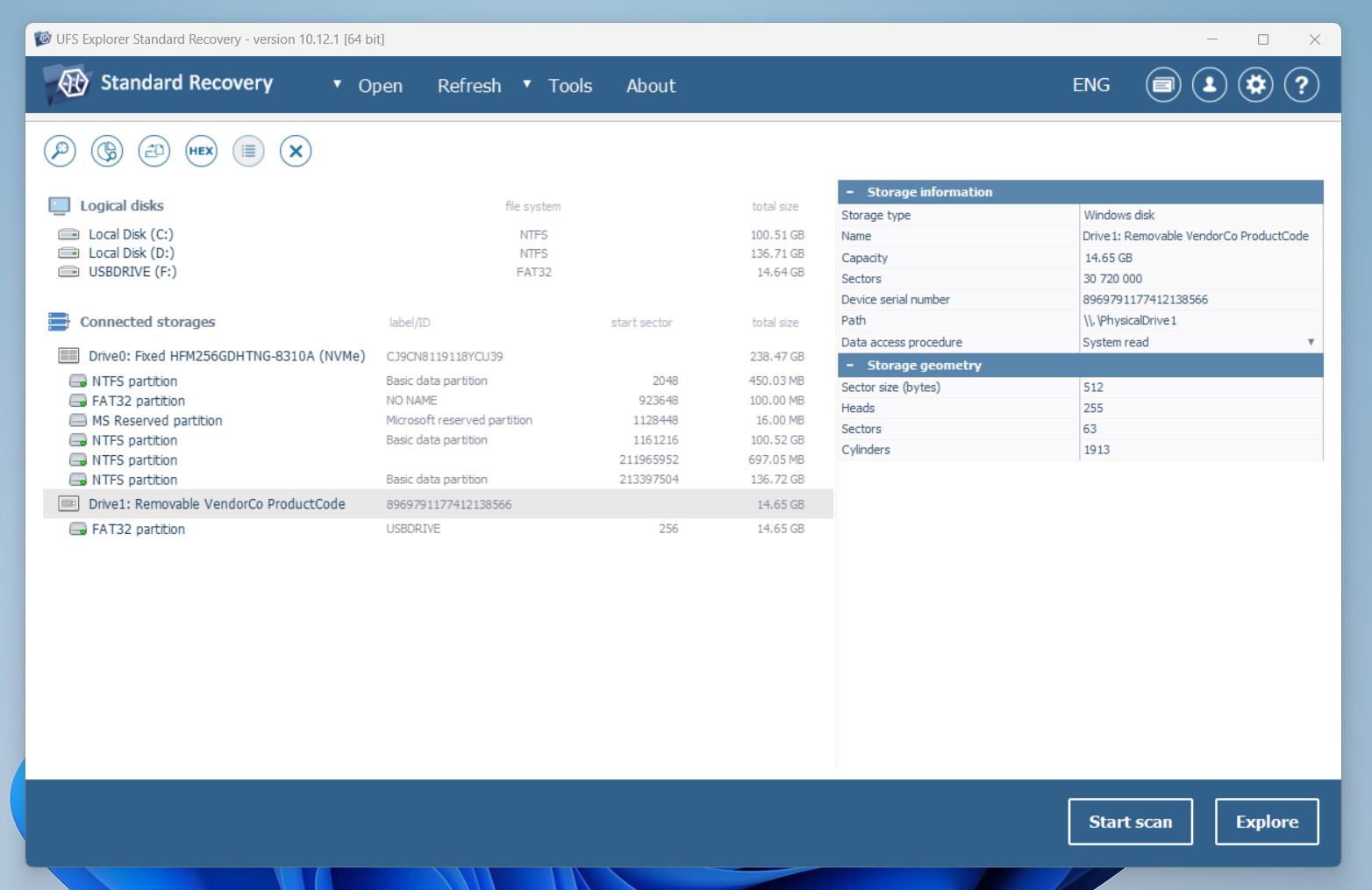The image size is (1372, 890).
Task: Switch the ENG language selector
Action: tap(1091, 85)
